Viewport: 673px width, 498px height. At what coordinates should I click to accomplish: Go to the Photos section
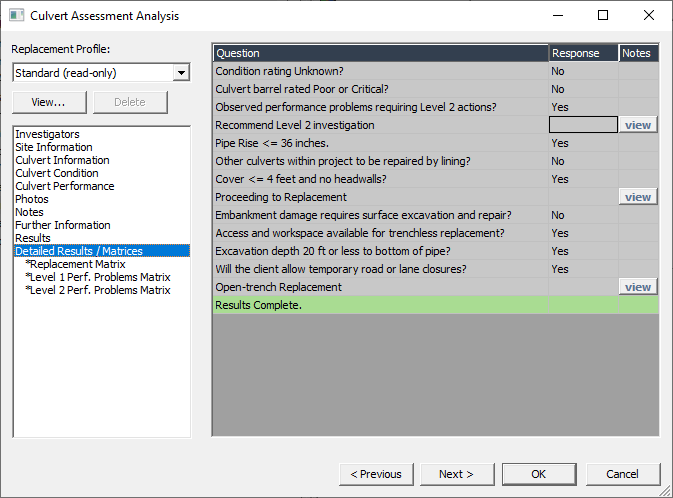32,199
